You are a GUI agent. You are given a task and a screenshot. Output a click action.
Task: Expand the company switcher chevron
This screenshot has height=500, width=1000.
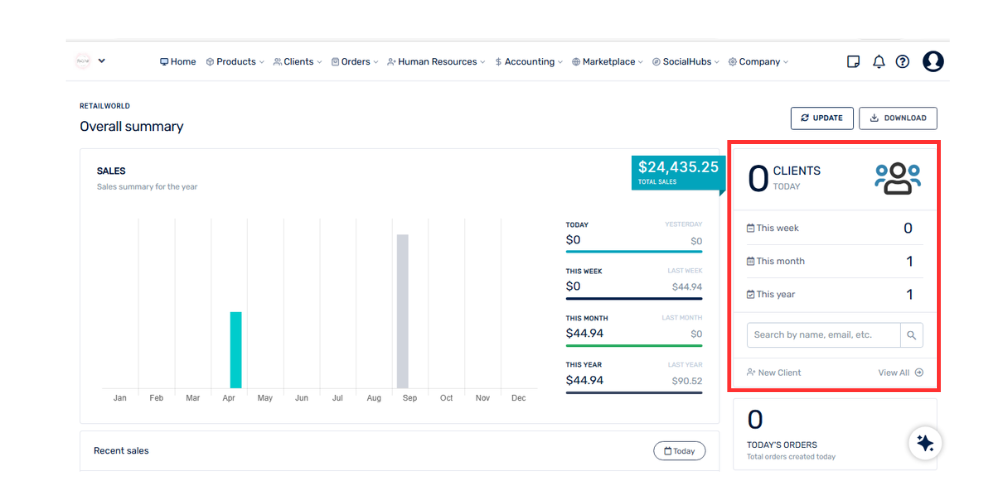[102, 61]
